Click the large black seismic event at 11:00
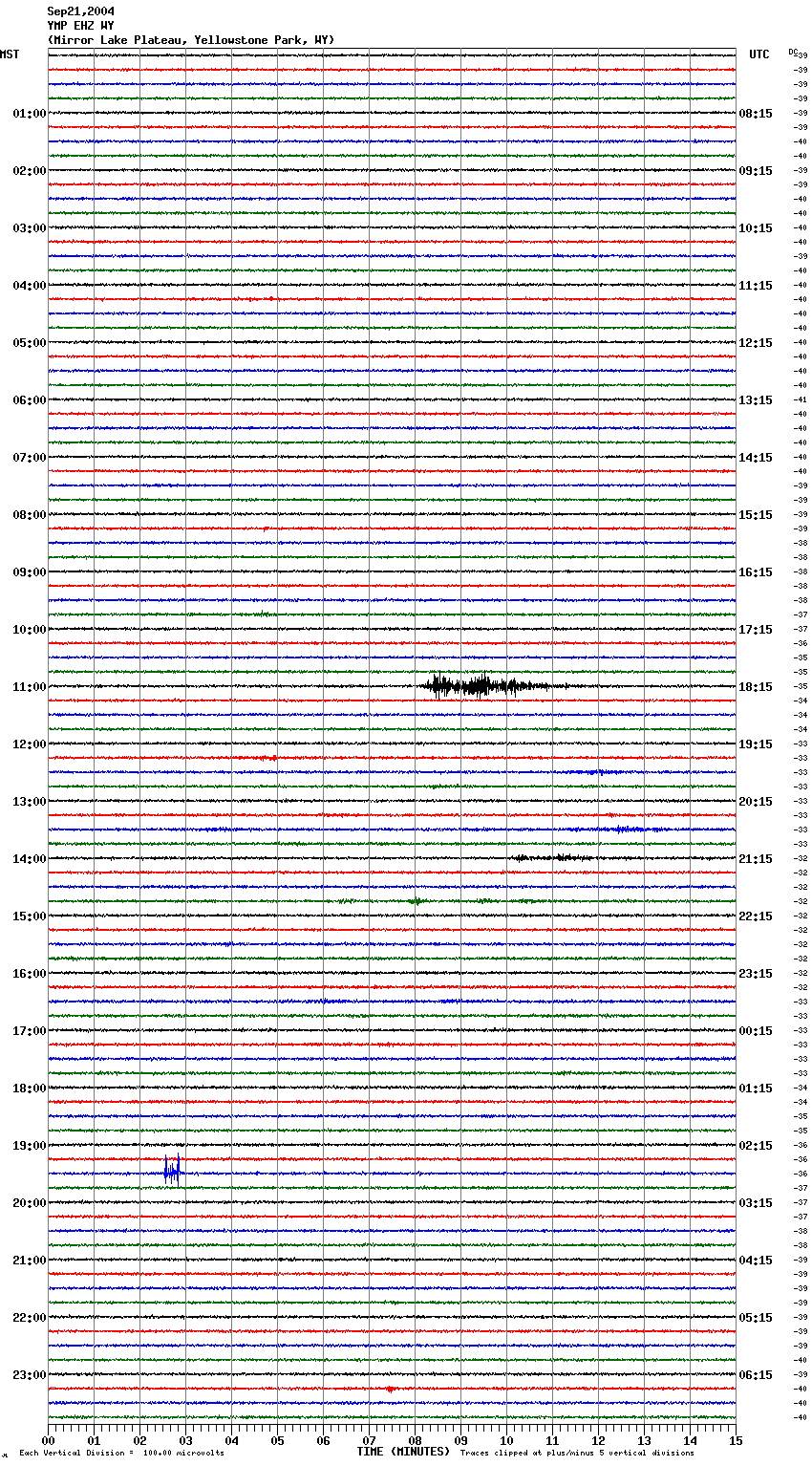This screenshot has height=1466, width=812. coord(485,686)
